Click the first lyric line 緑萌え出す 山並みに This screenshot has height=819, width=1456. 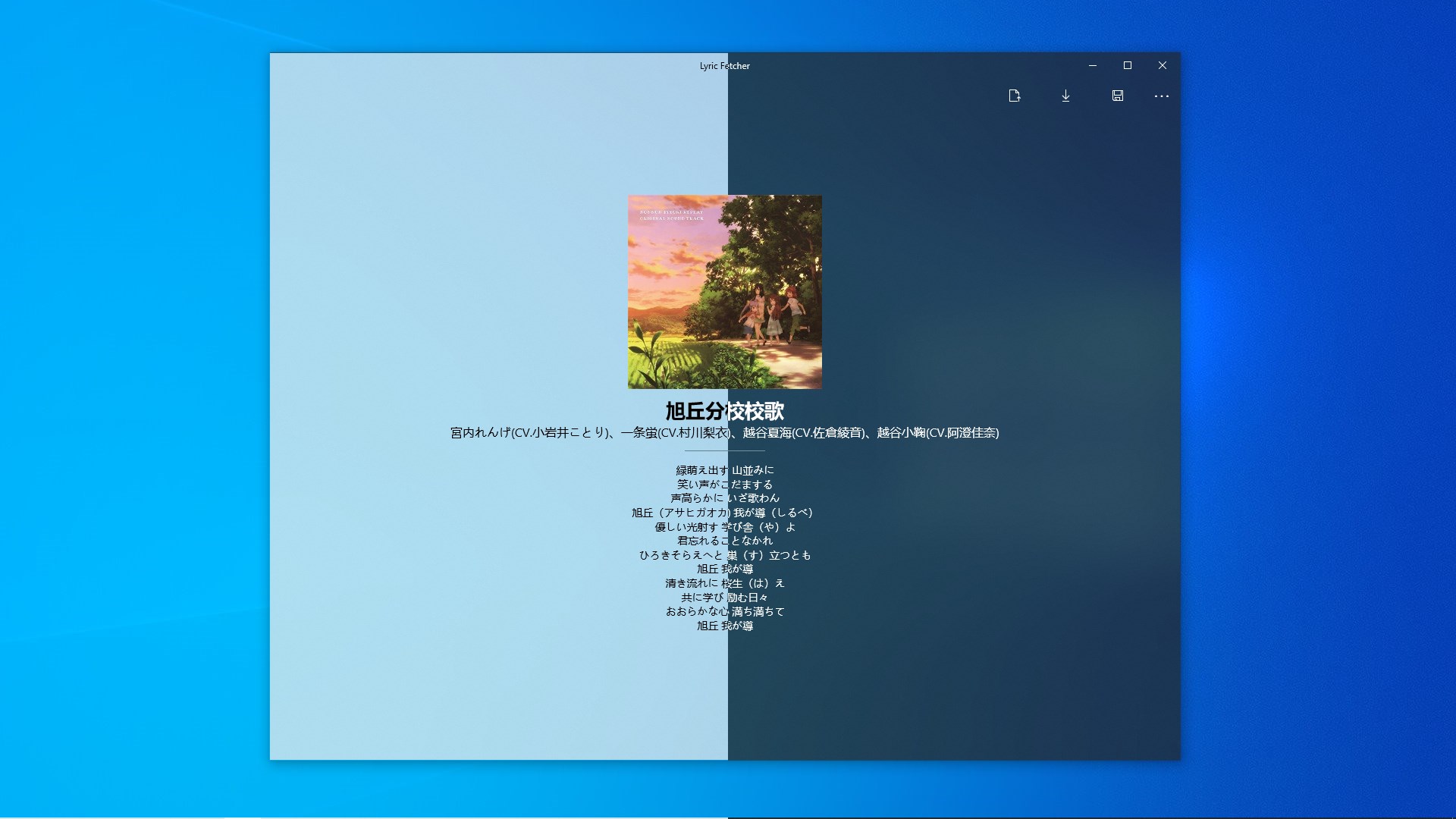(x=724, y=470)
